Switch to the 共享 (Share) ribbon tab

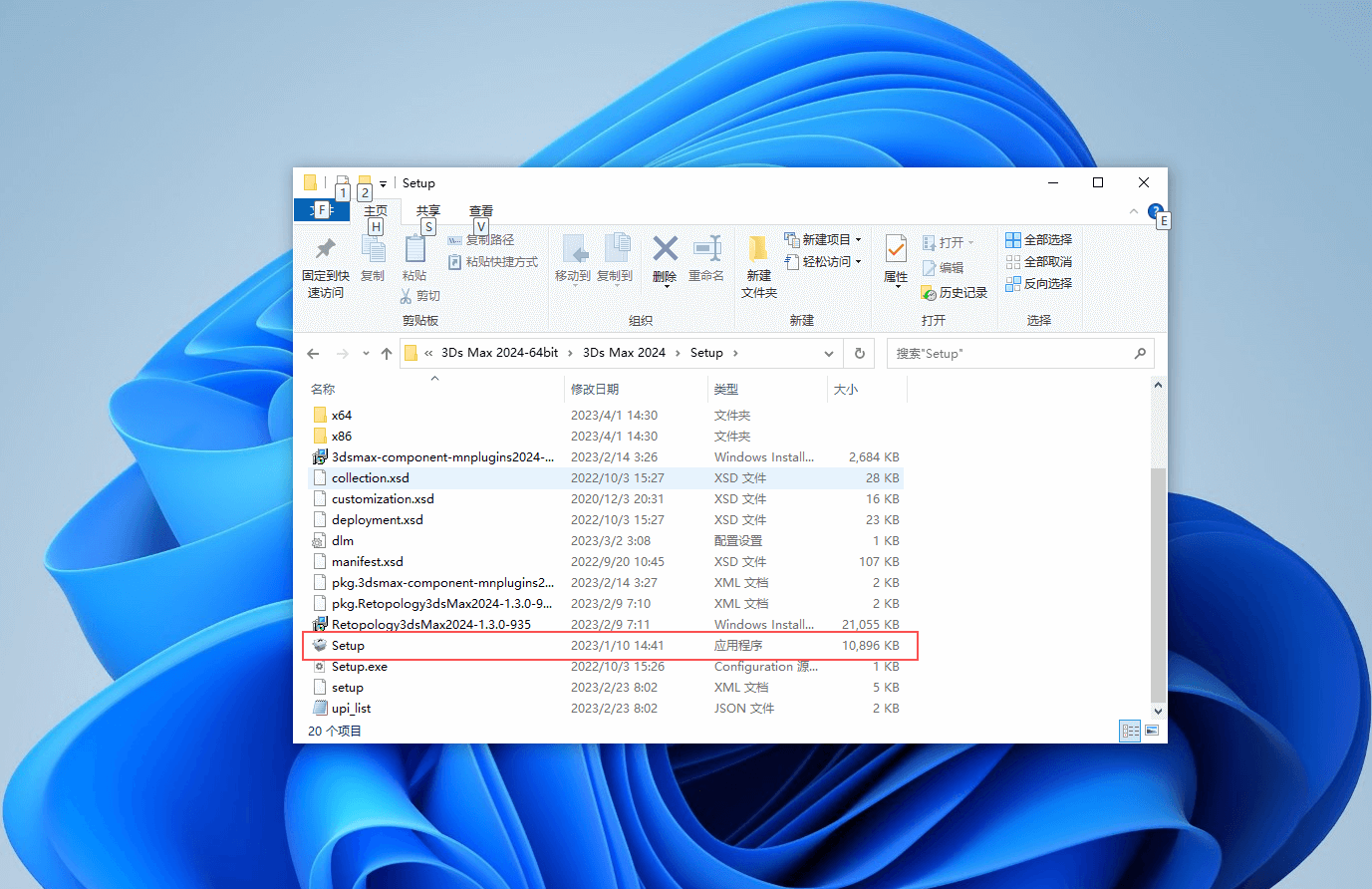click(427, 210)
